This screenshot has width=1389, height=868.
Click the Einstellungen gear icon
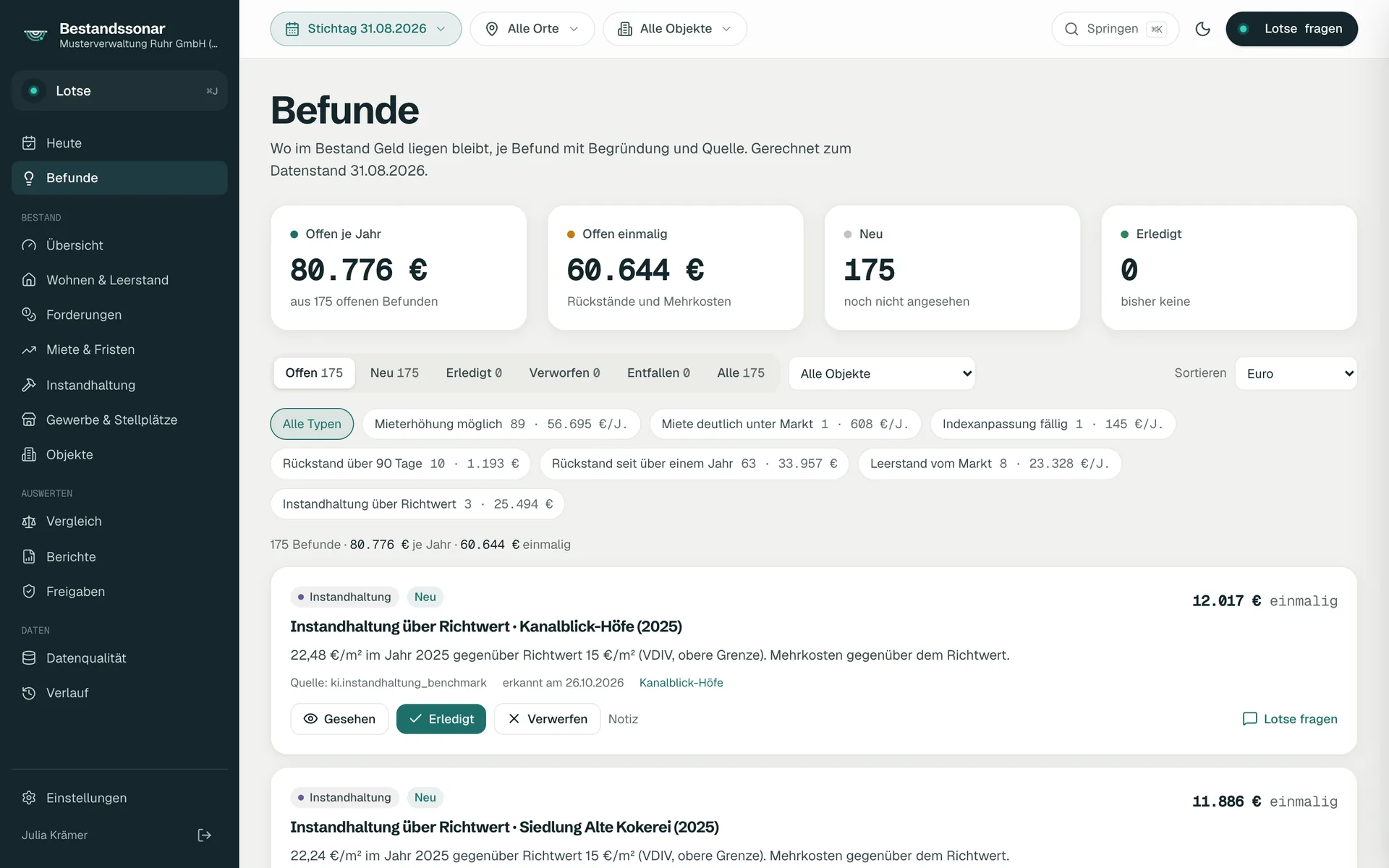(x=29, y=798)
